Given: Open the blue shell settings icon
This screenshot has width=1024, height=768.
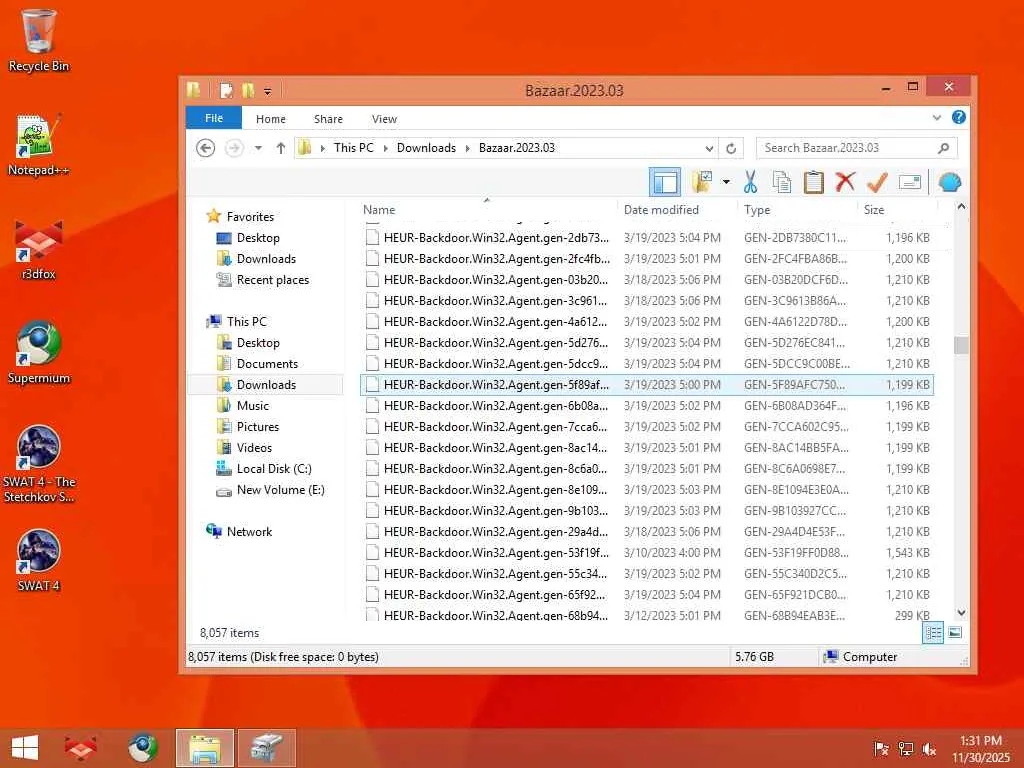Looking at the screenshot, I should click(950, 182).
